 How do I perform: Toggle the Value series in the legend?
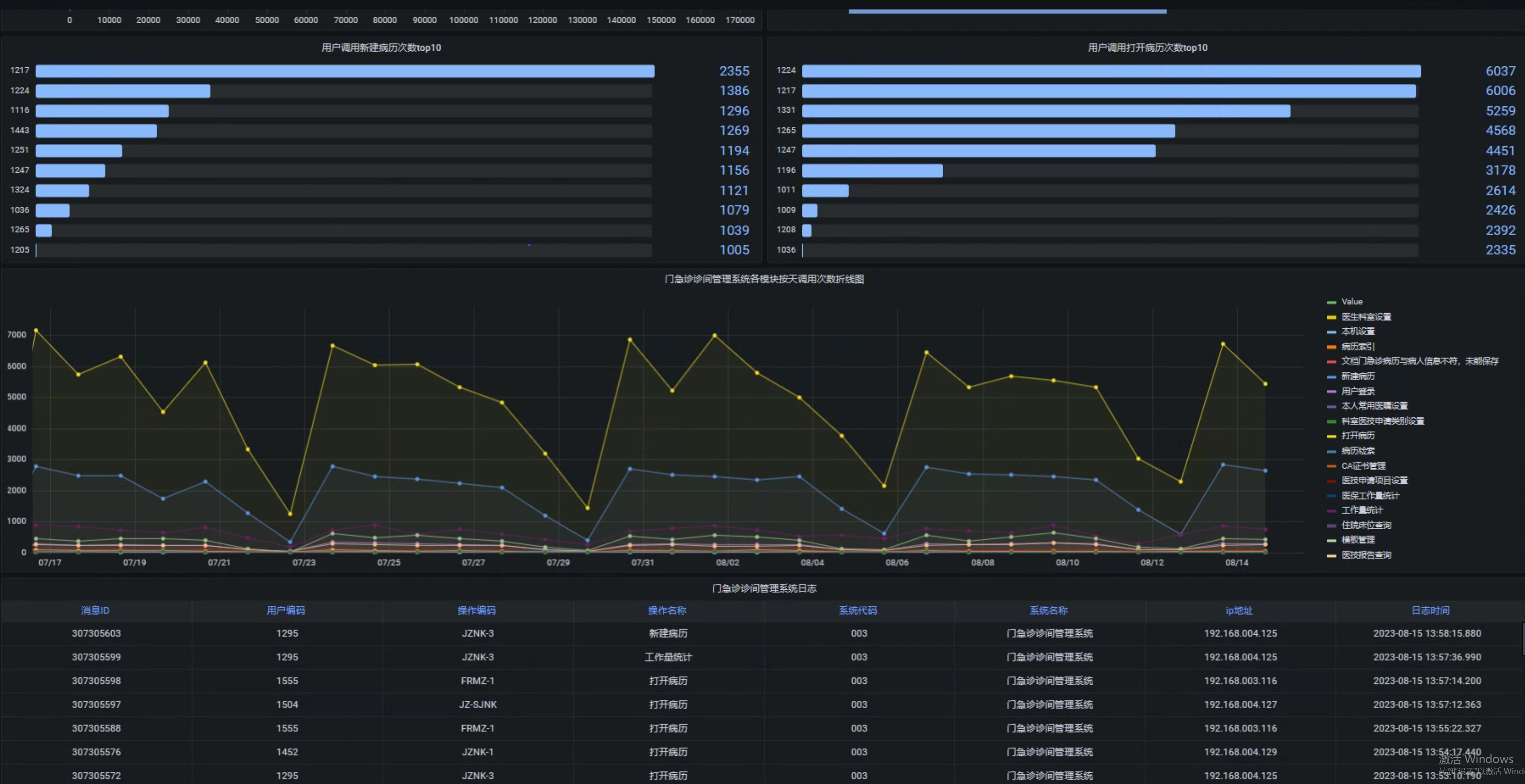tap(1352, 302)
